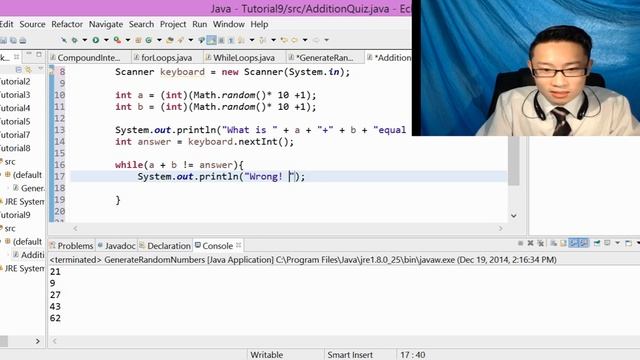
Task: Open the Problems tab
Action: [71, 246]
